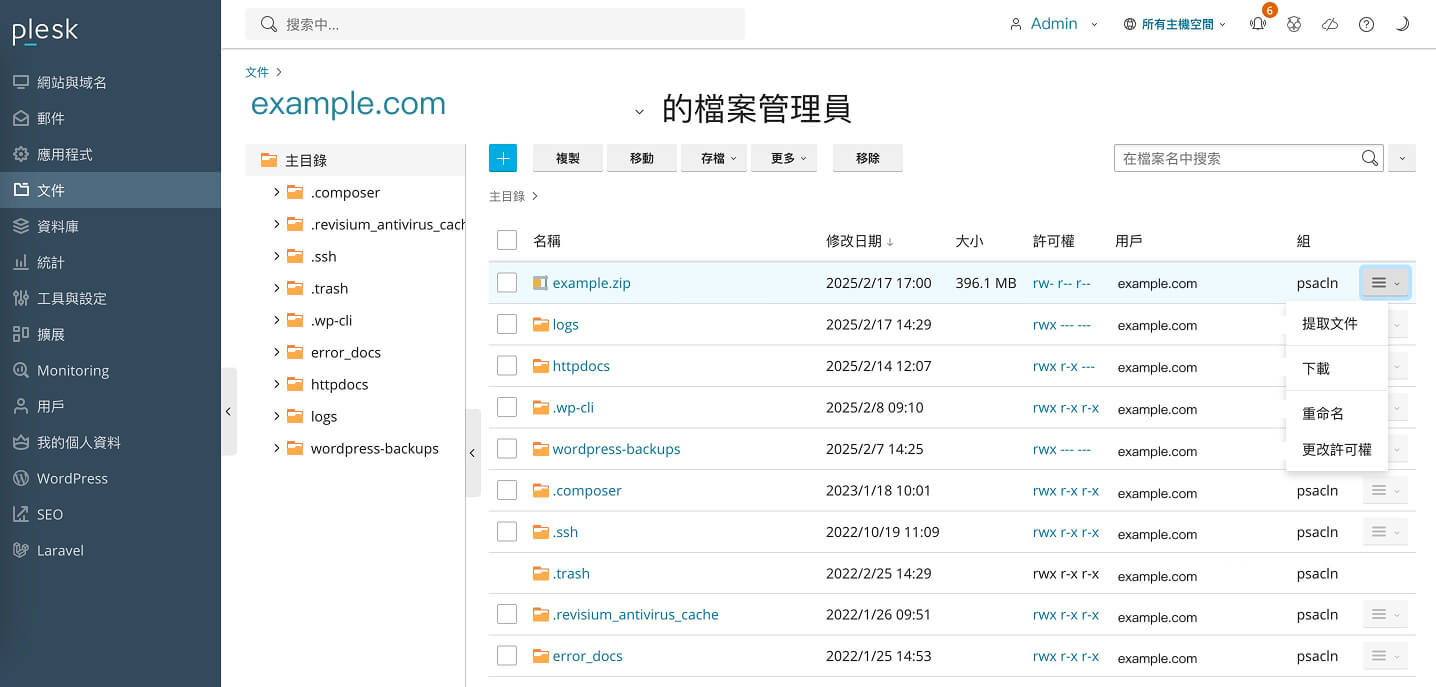
Task: Click the cloud icon in top bar
Action: pos(1330,25)
